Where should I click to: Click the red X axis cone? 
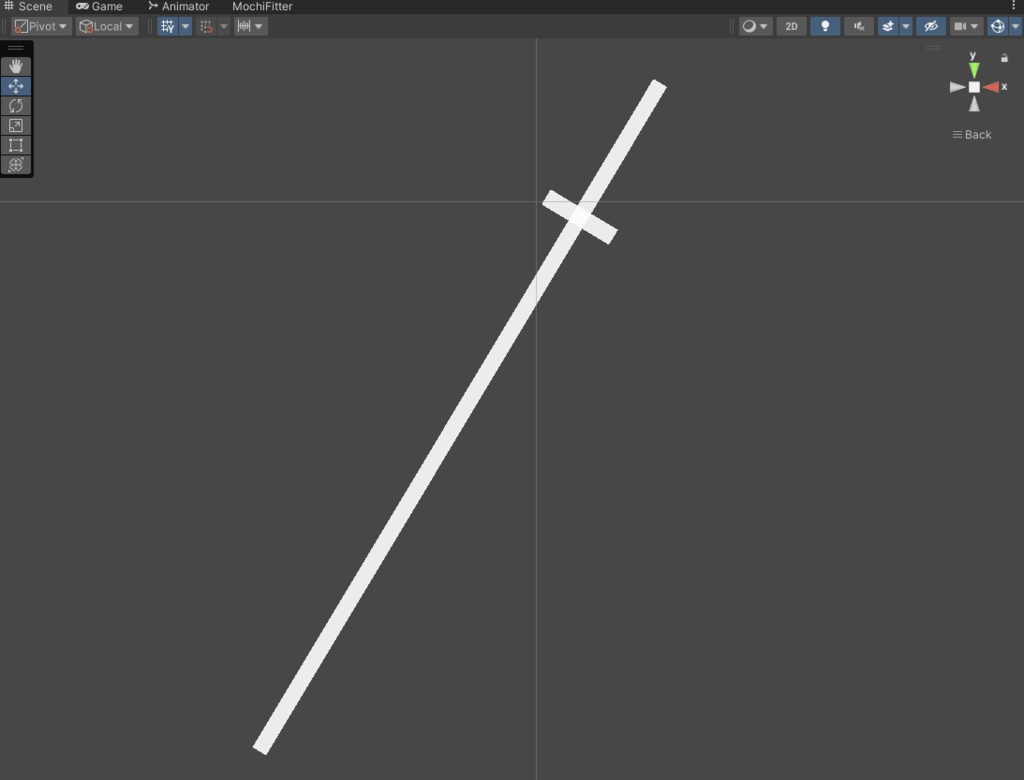(991, 87)
